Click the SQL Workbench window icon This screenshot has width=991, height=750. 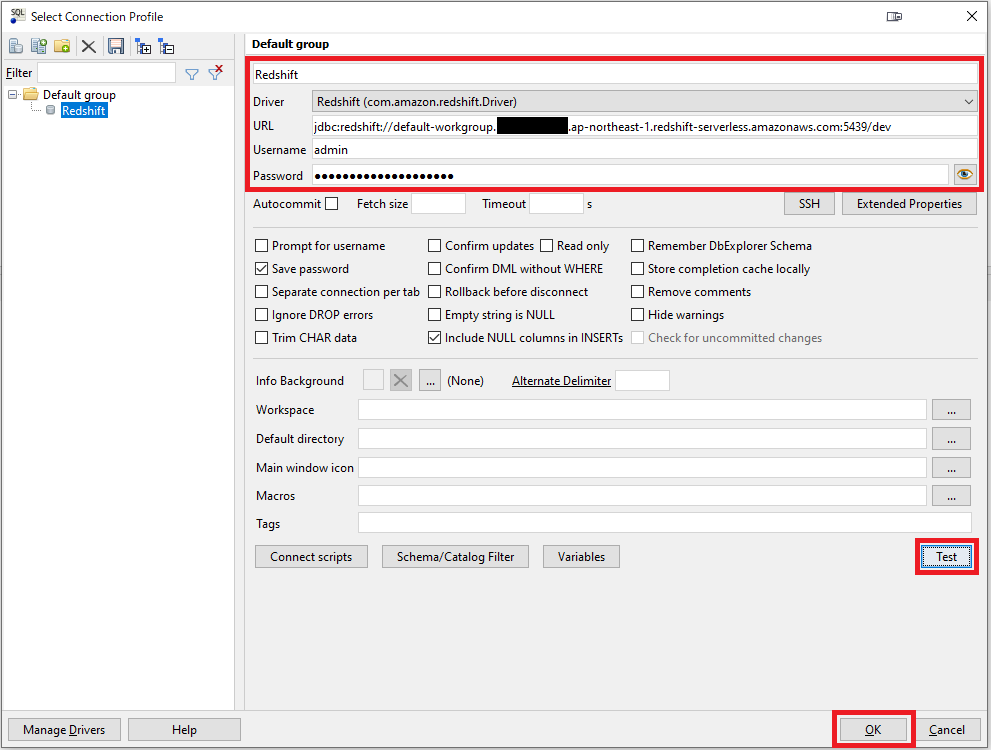(17, 16)
